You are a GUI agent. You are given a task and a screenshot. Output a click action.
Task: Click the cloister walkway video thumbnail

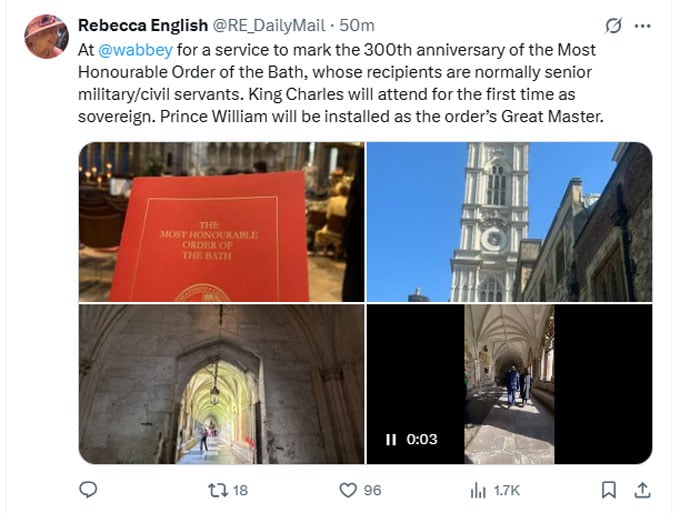[509, 384]
